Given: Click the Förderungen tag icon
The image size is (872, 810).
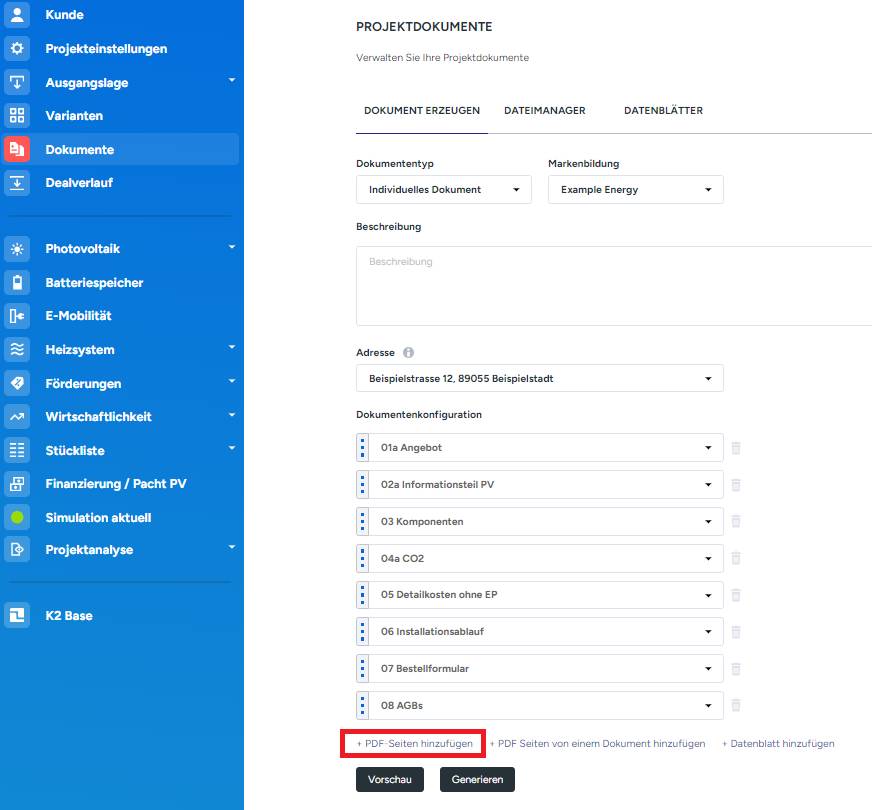Looking at the screenshot, I should pos(17,383).
